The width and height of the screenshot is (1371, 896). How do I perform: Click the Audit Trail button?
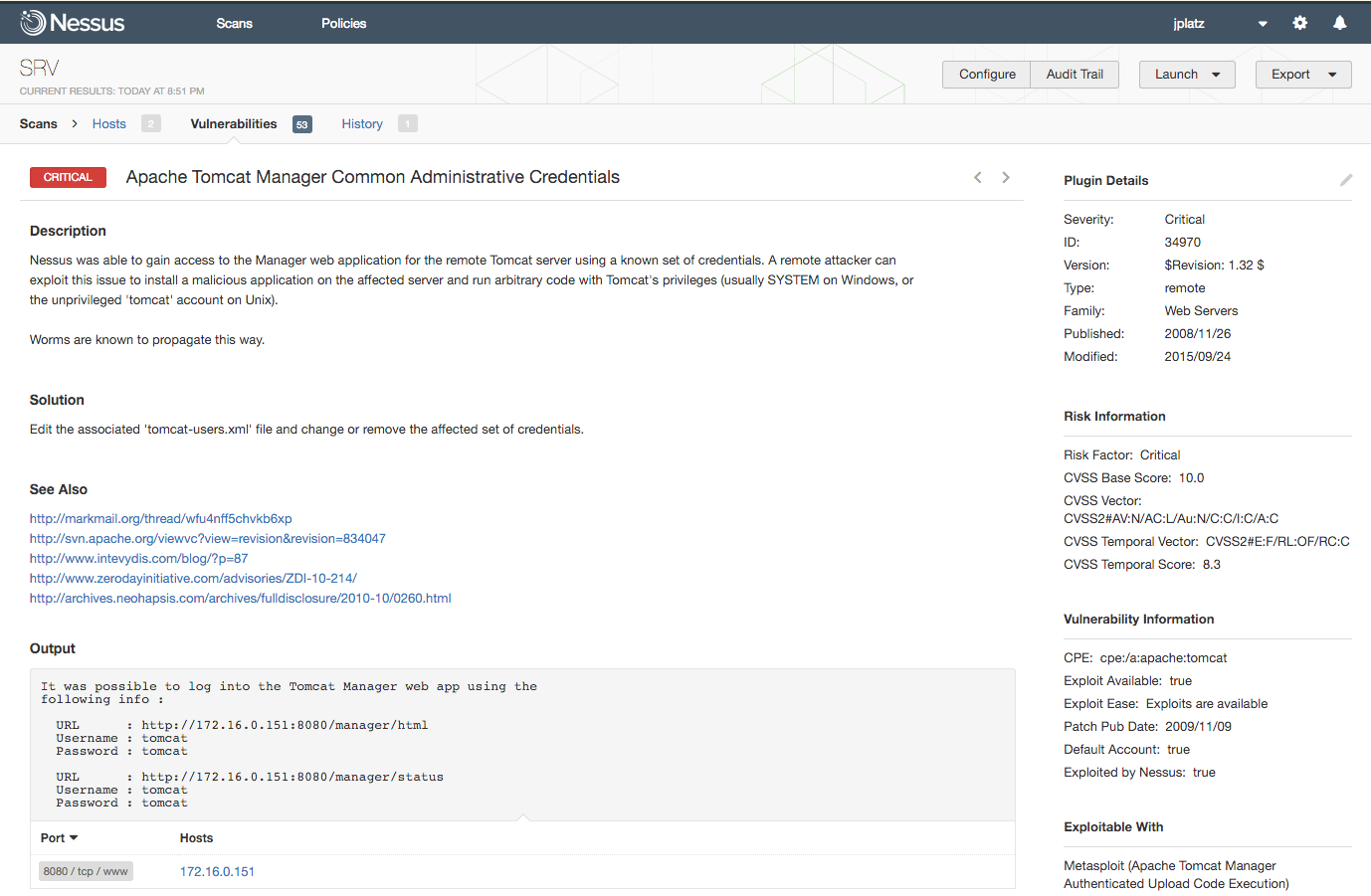click(x=1075, y=75)
